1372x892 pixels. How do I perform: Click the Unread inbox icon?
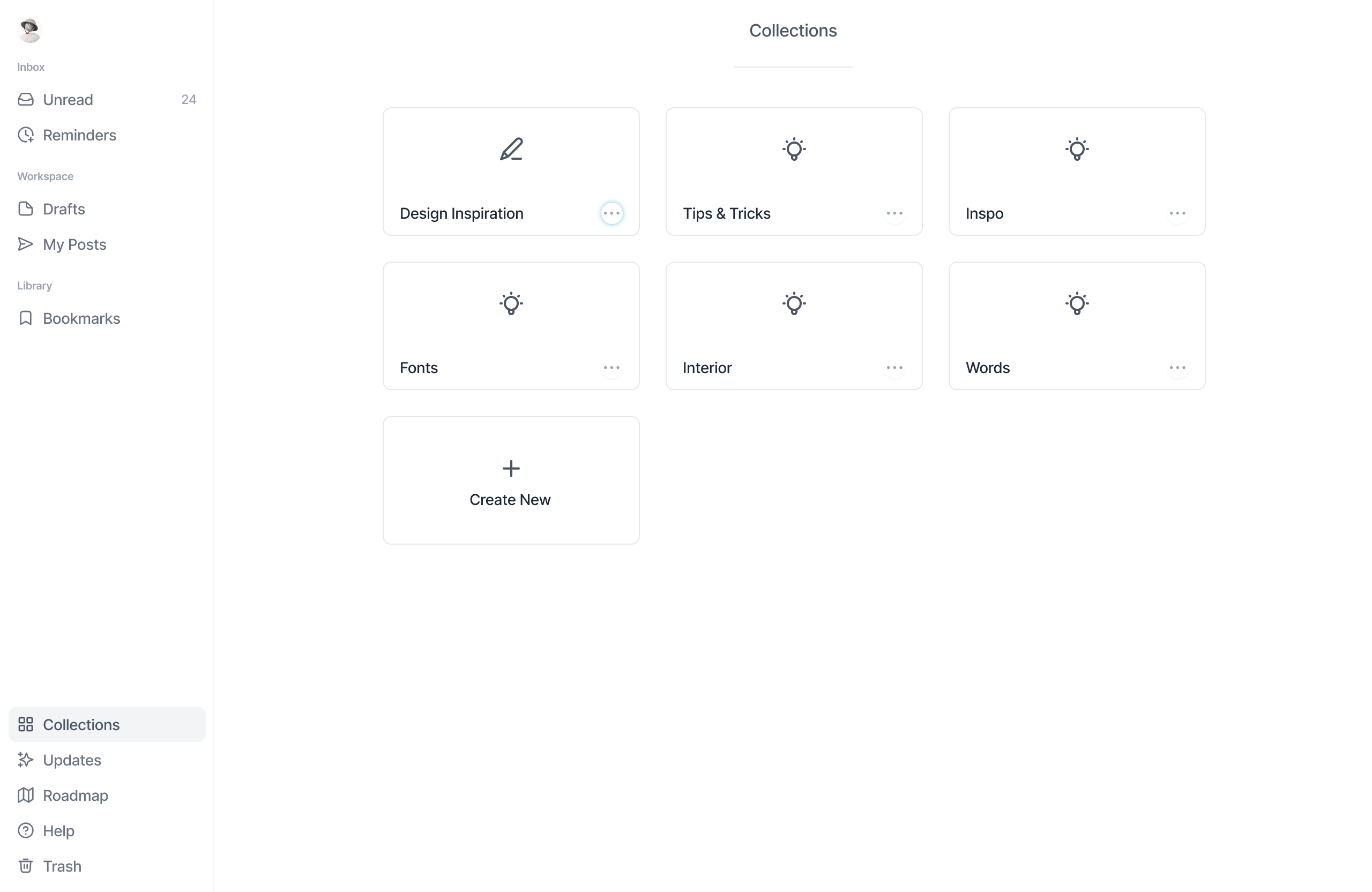(25, 99)
